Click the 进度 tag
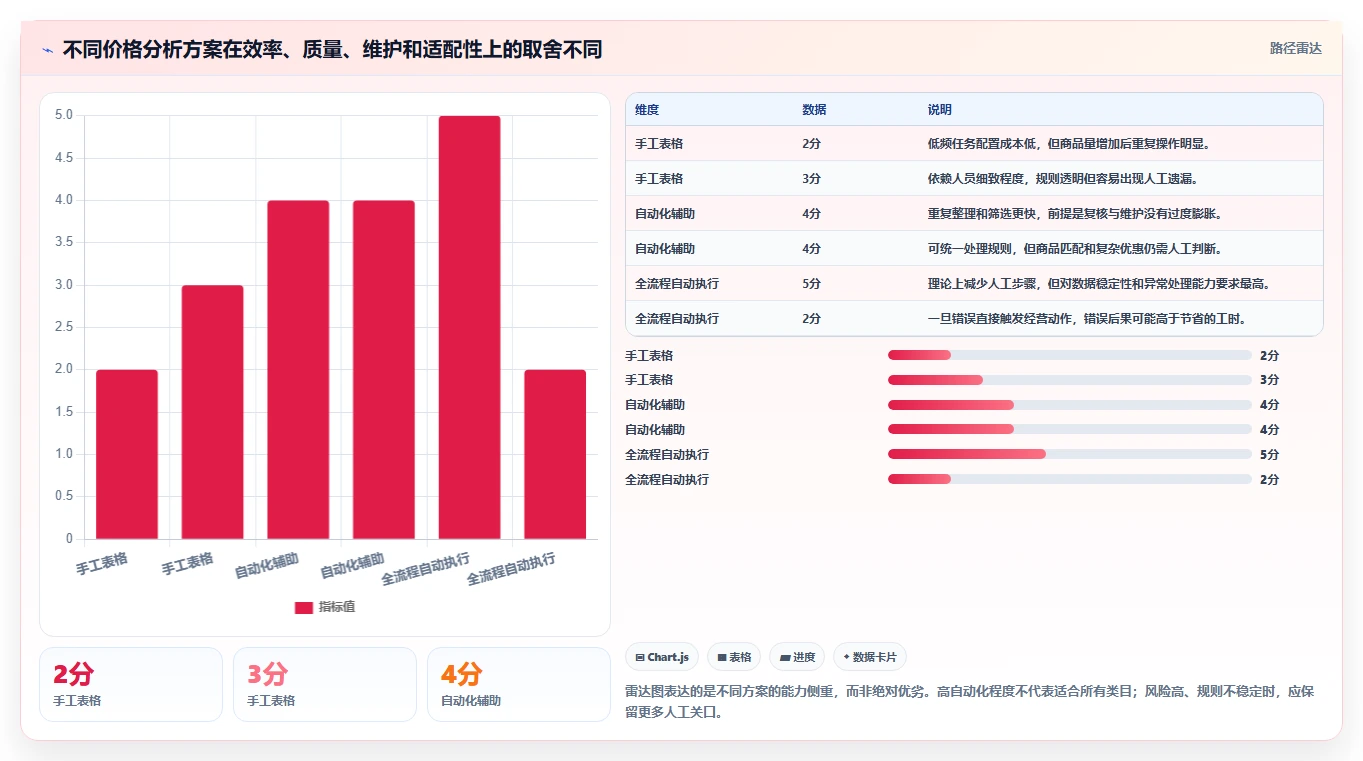The height and width of the screenshot is (761, 1363). pyautogui.click(x=797, y=657)
